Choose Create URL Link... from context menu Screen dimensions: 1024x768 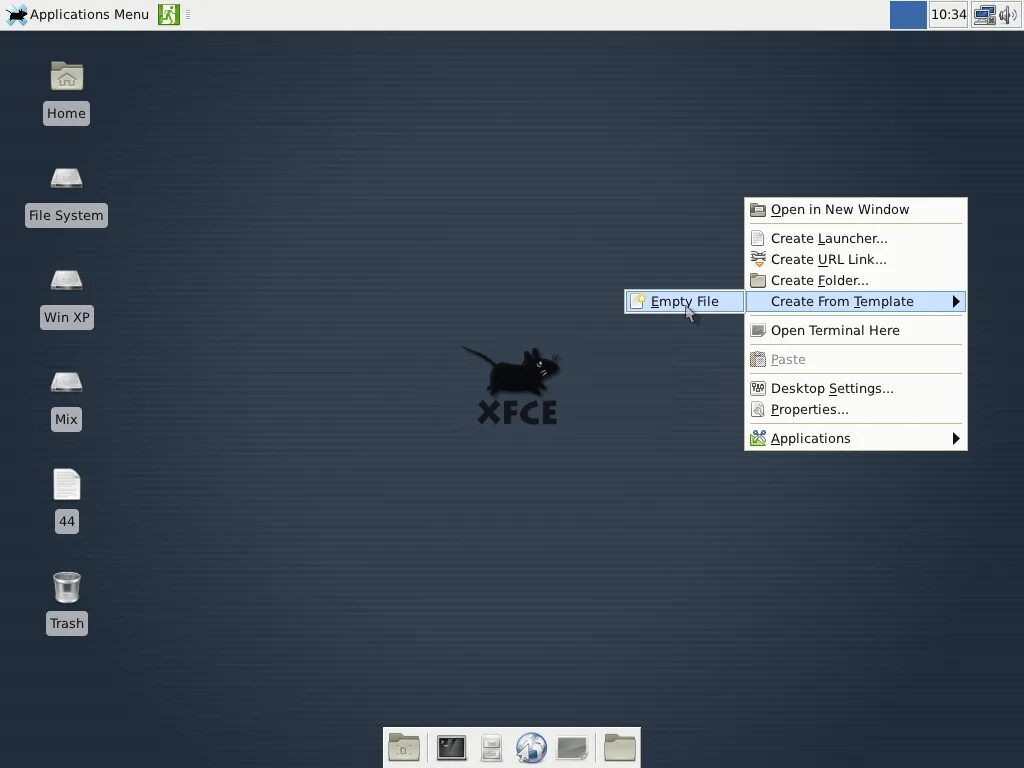(856, 259)
